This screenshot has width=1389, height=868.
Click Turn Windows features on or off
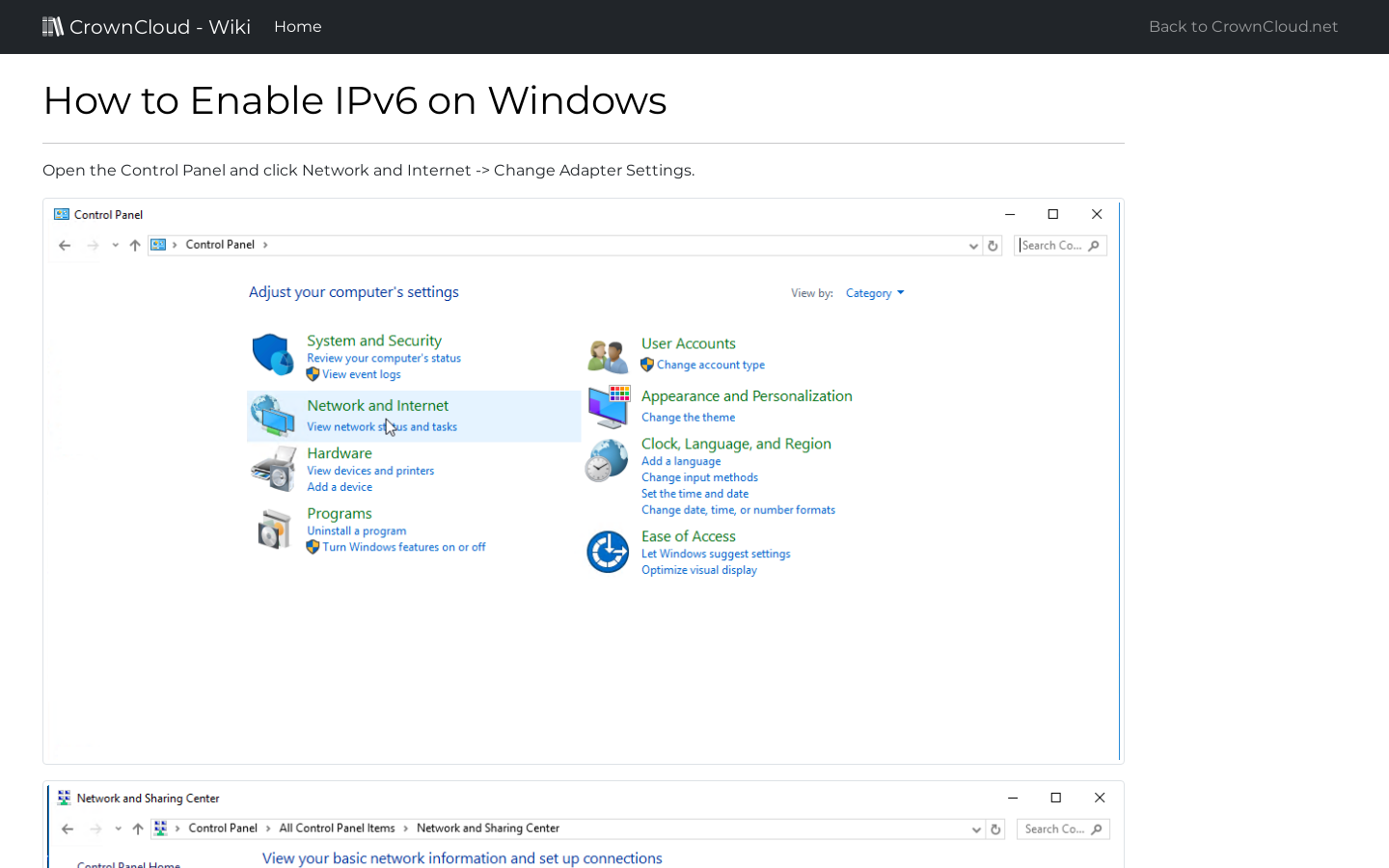click(x=404, y=547)
